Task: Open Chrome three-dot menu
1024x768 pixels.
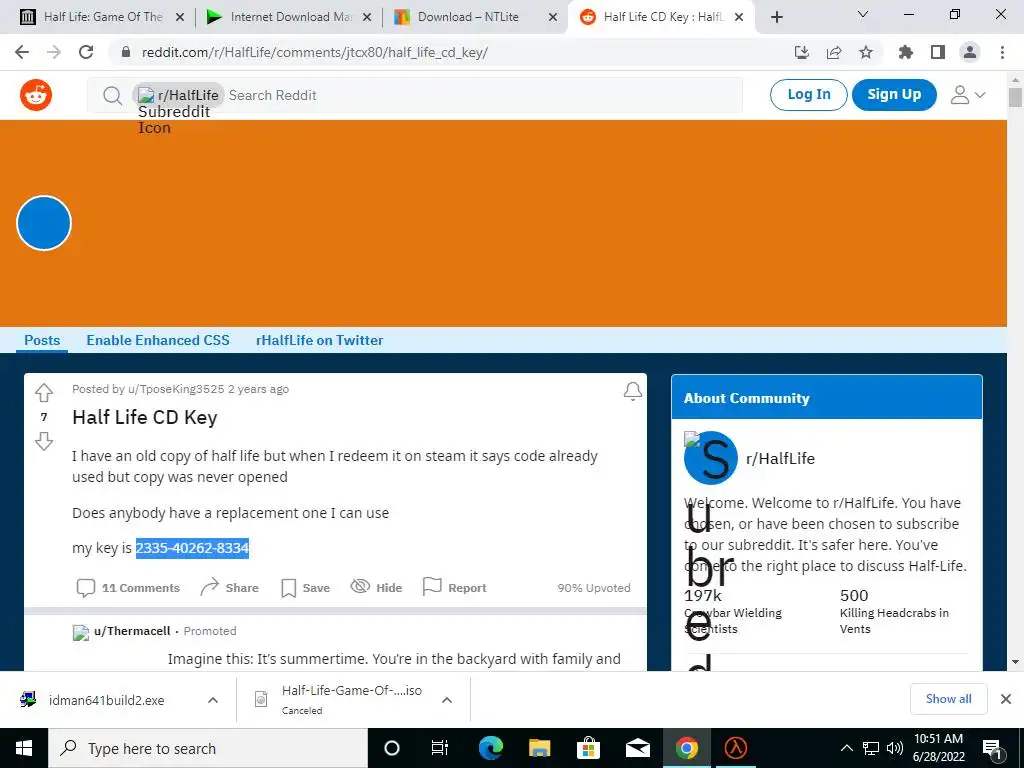Action: (1002, 52)
